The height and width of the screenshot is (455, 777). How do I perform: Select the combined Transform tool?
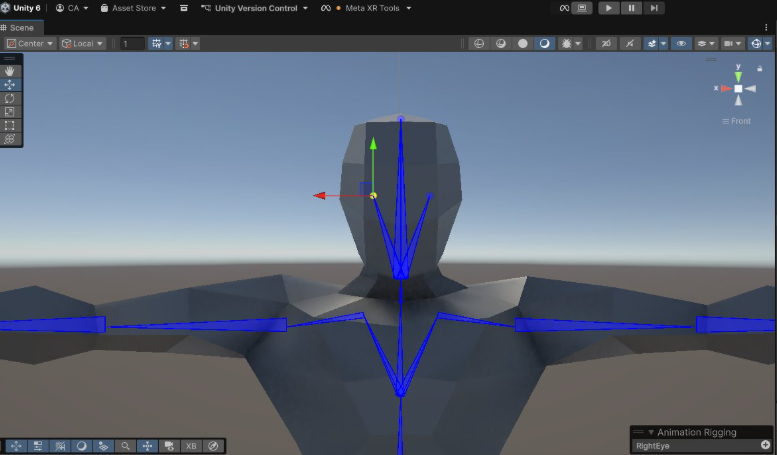pyautogui.click(x=11, y=140)
